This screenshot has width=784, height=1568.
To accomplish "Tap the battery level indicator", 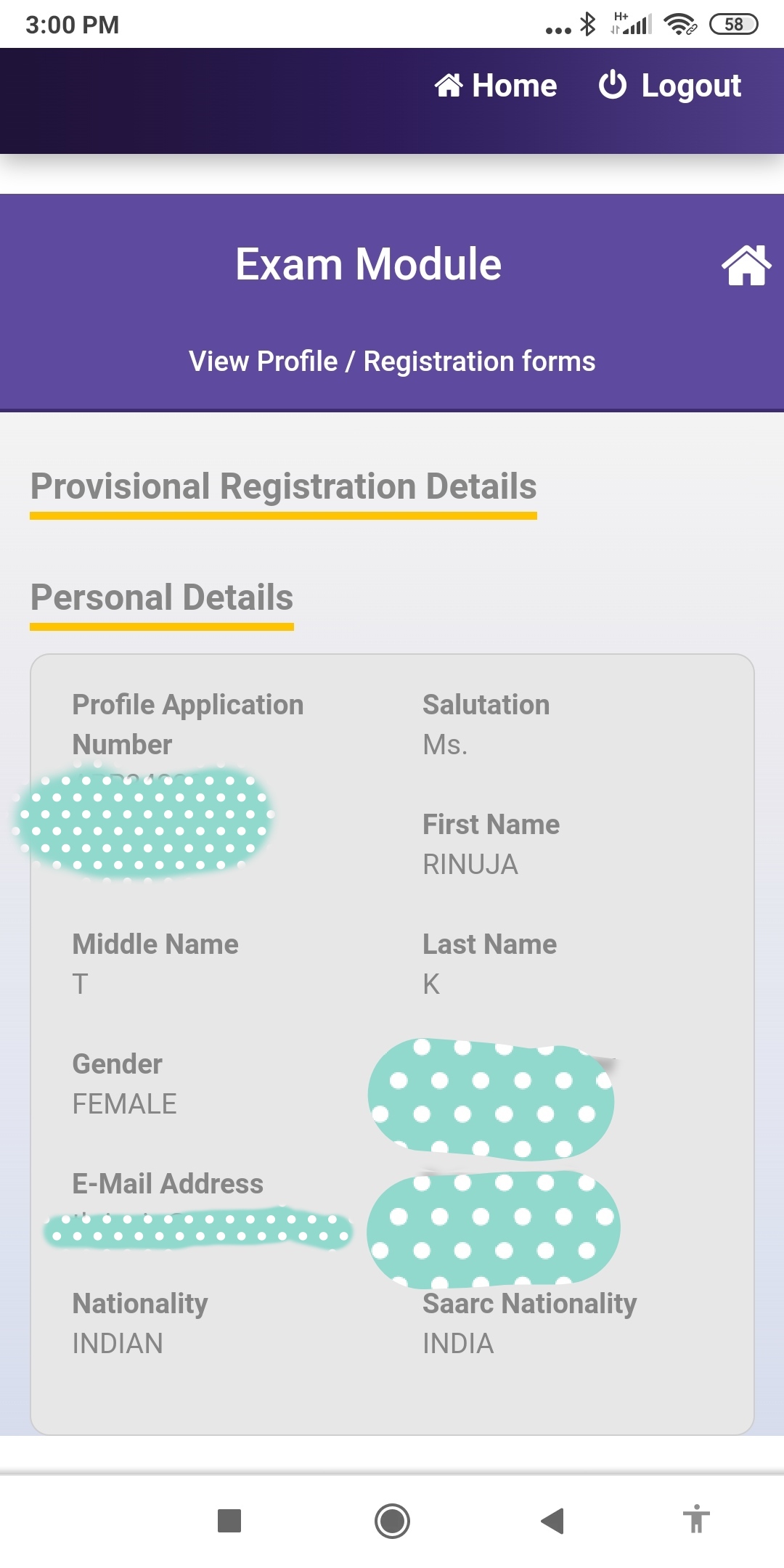I will 733,25.
